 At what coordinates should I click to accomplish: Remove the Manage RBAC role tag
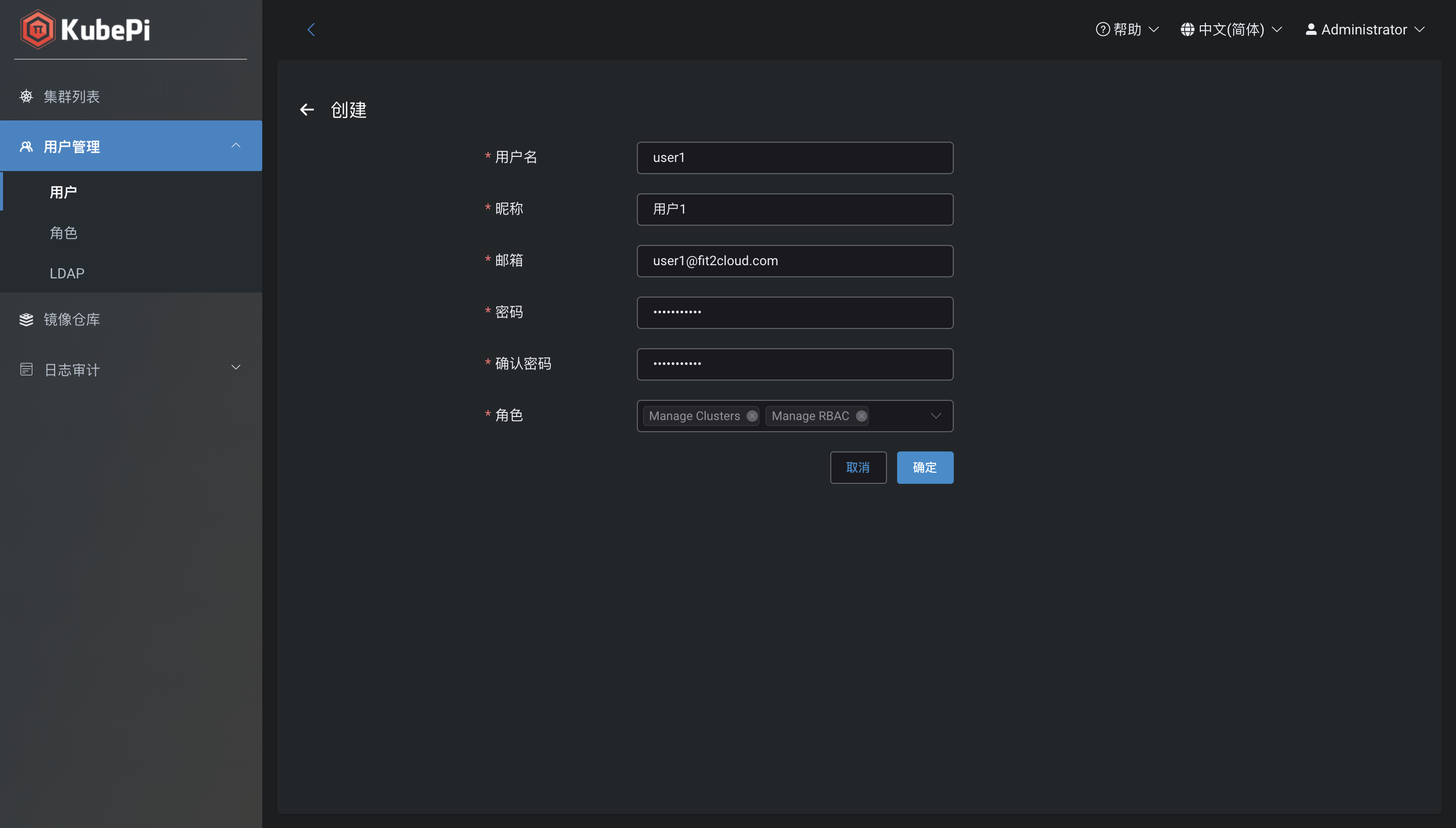[x=861, y=416]
